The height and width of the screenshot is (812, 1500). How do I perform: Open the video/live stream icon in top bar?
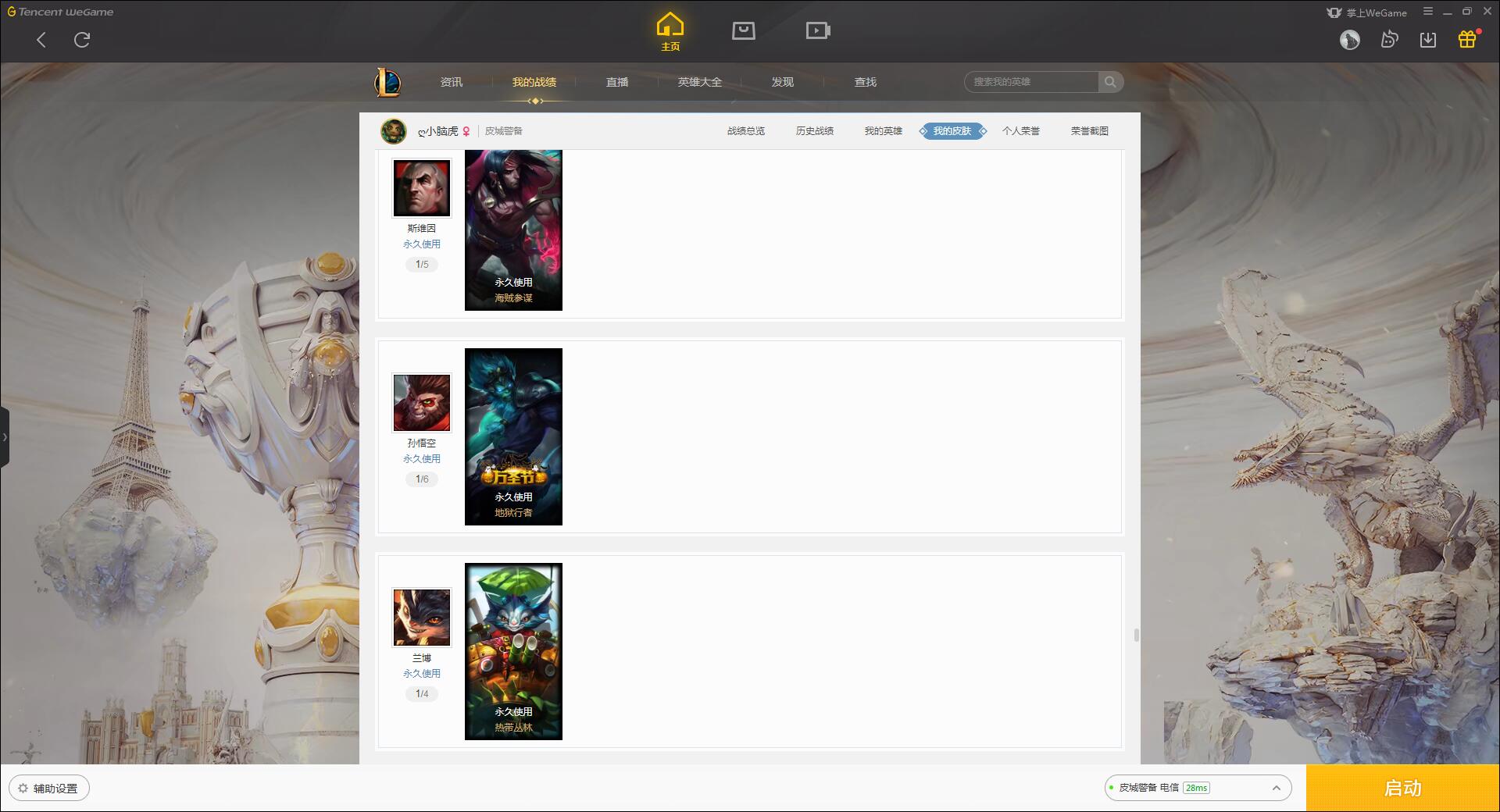[818, 30]
